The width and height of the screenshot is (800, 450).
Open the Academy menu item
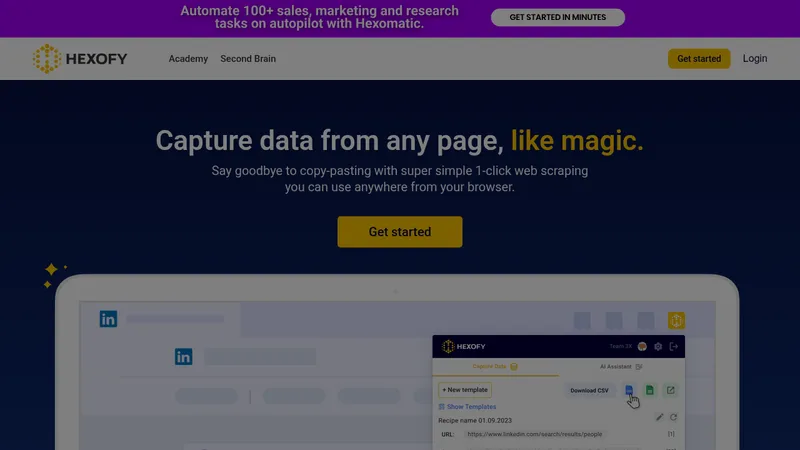tap(188, 59)
